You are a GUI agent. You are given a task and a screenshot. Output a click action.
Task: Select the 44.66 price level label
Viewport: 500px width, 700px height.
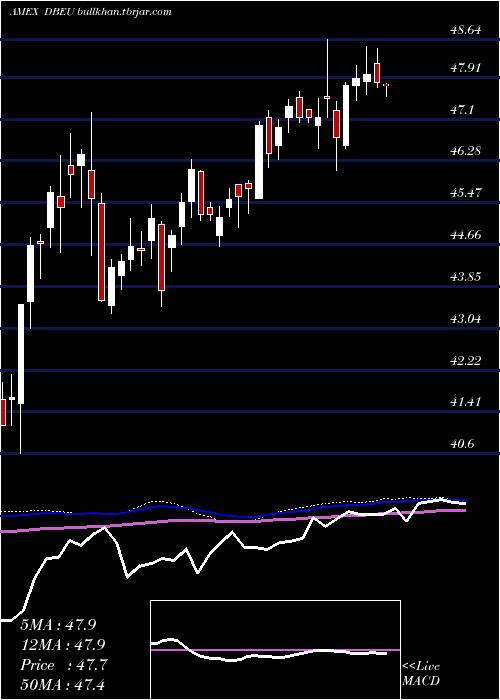465,235
